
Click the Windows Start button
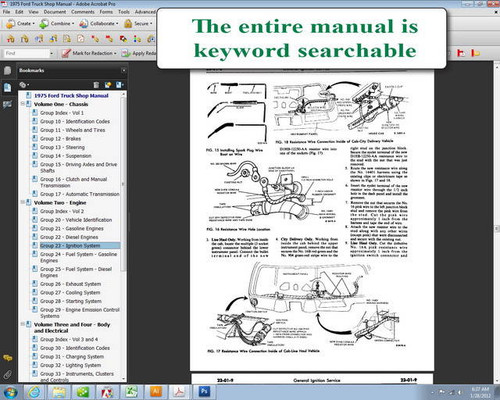[x=10, y=392]
